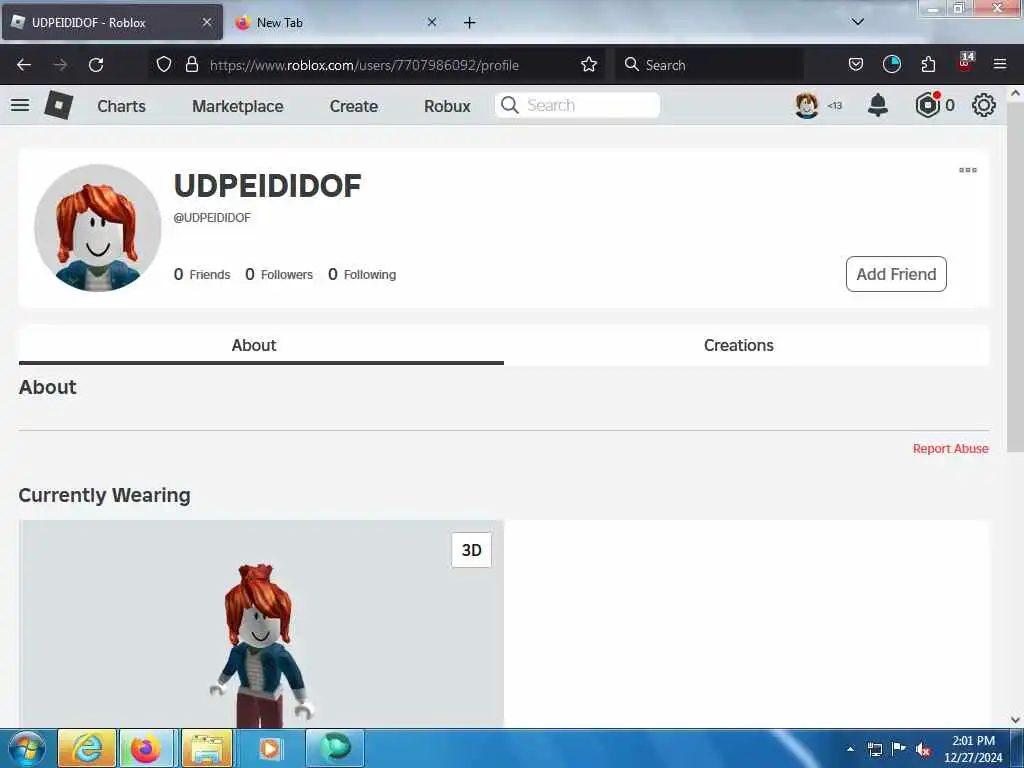Open Windows Media Player from taskbar
The image size is (1024, 768).
click(x=270, y=748)
